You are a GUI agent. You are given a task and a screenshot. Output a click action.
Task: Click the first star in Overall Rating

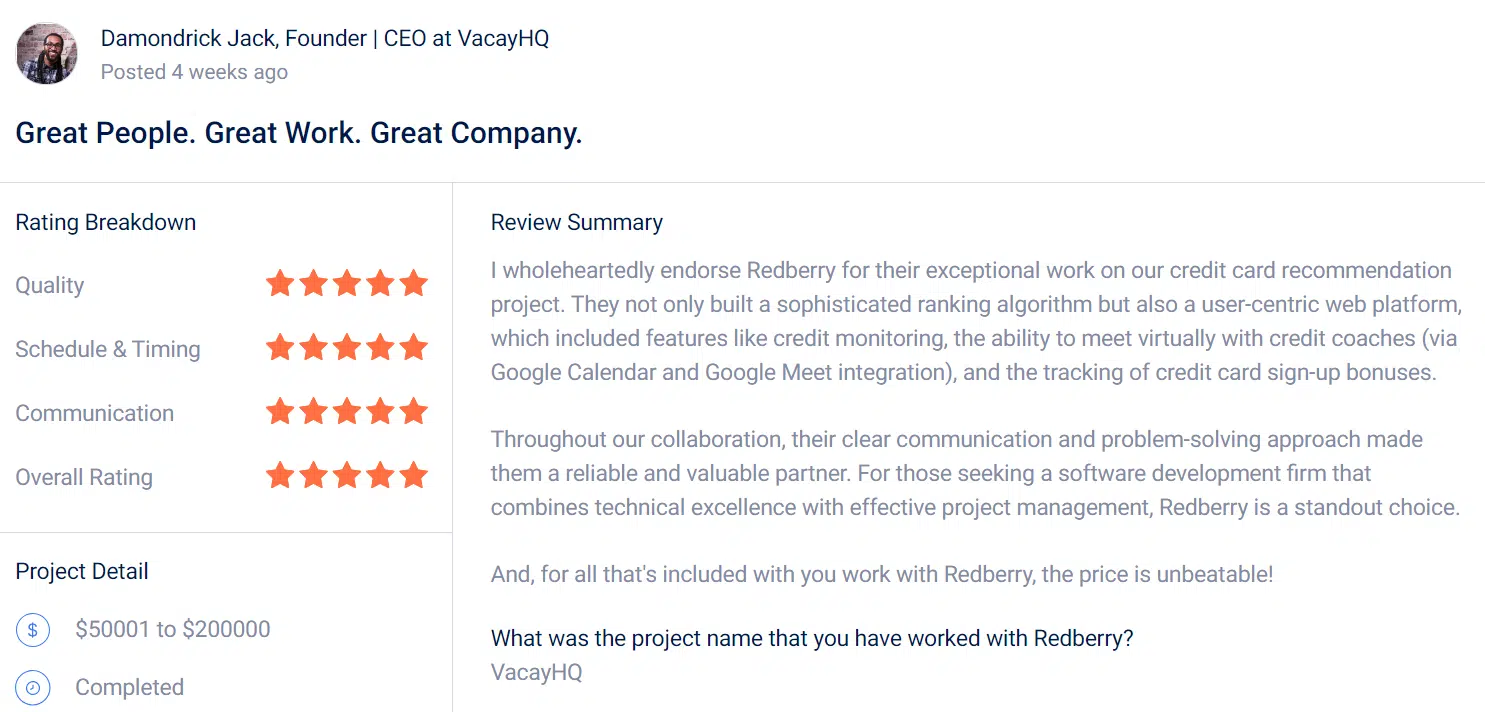(280, 476)
